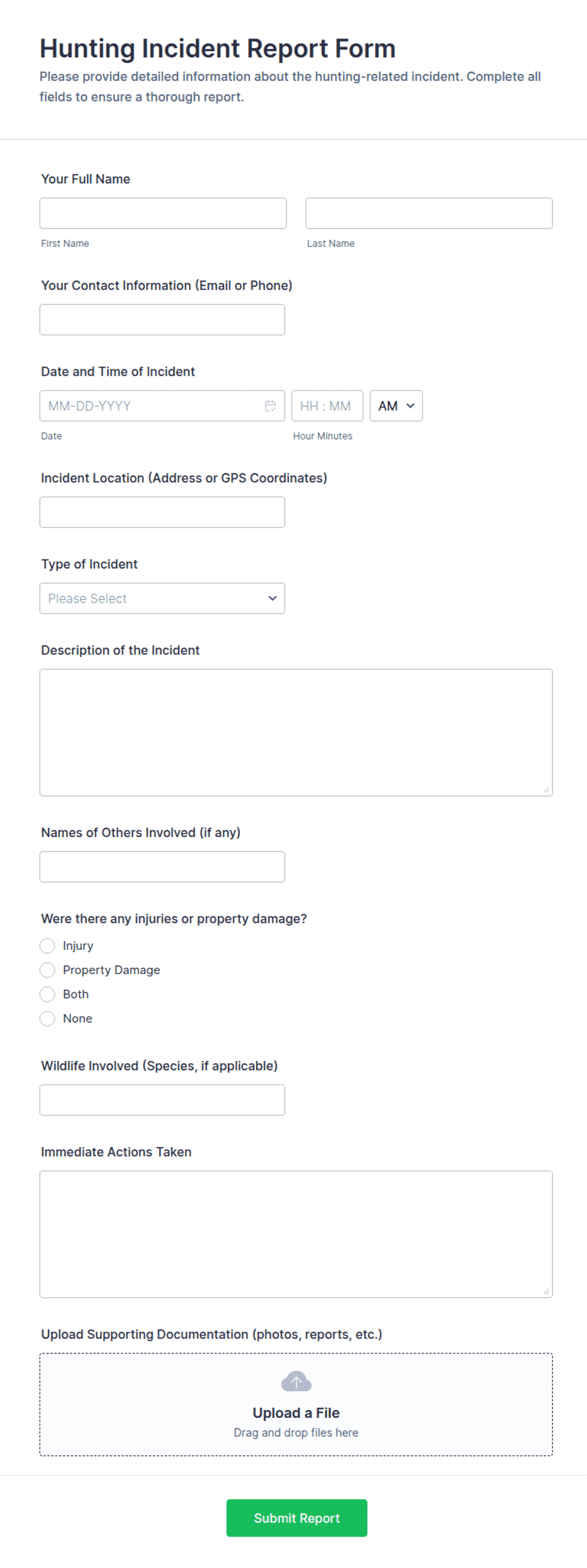Open the Type of Incident dropdown
The width and height of the screenshot is (587, 1568).
[x=162, y=598]
